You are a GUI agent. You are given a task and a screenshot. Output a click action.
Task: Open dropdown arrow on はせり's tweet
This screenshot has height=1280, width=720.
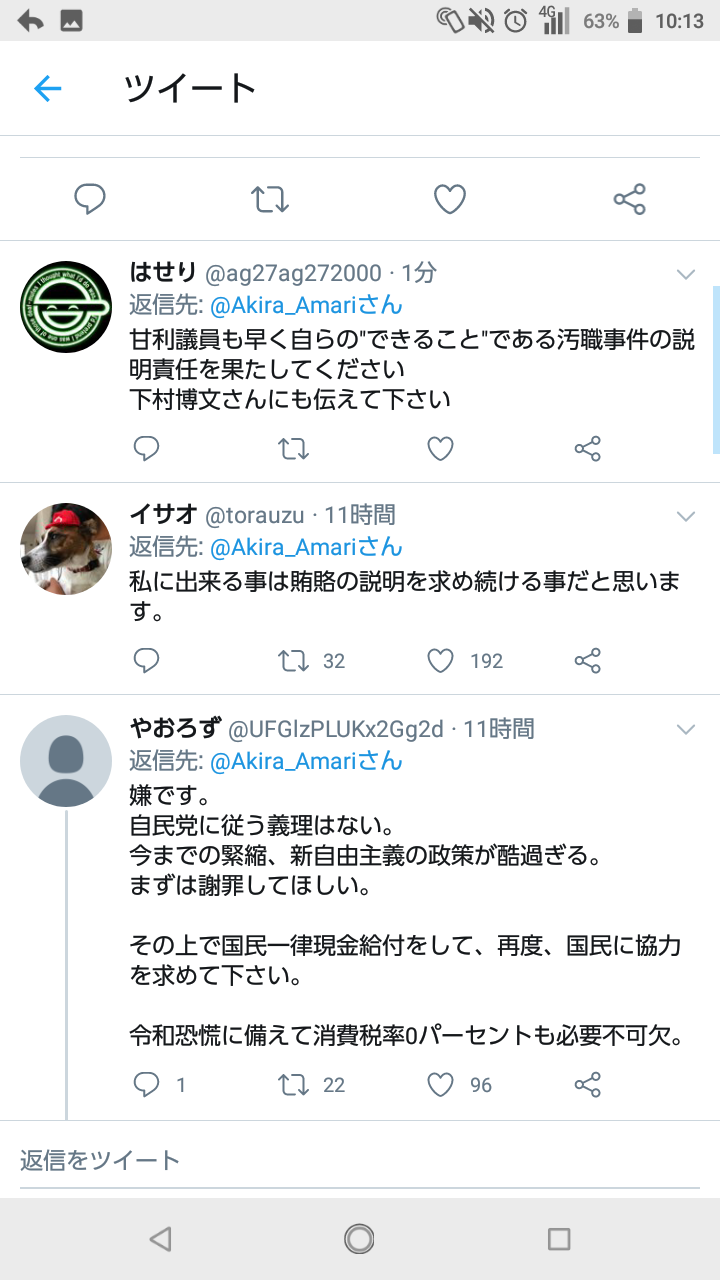click(x=686, y=274)
